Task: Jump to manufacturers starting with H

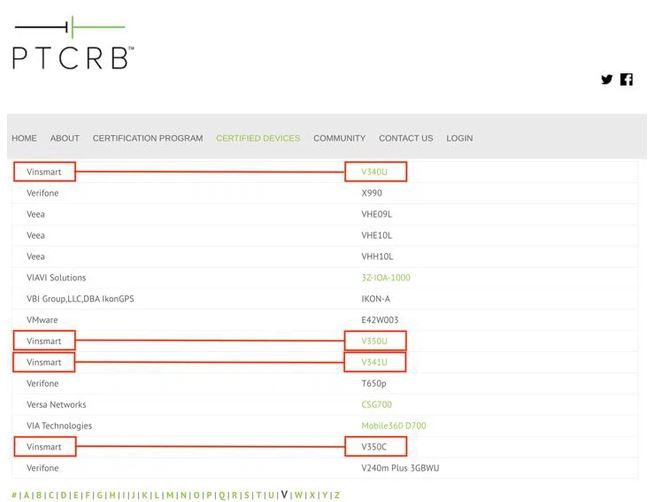Action: pyautogui.click(x=112, y=495)
